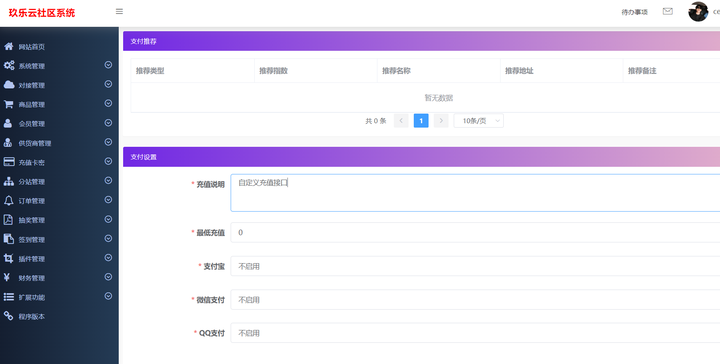Expand the 会员管理 chevron

[x=108, y=123]
